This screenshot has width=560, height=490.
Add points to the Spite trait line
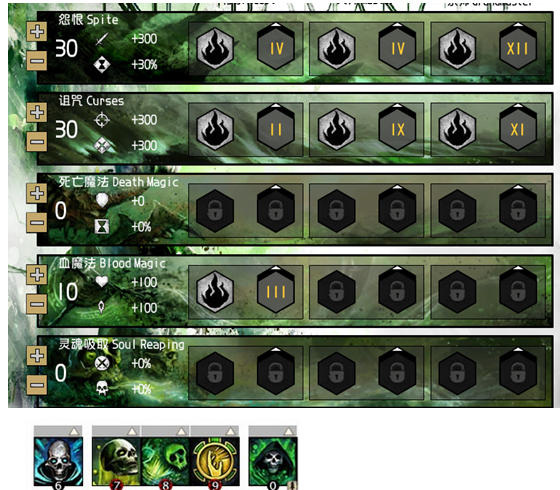(37, 32)
